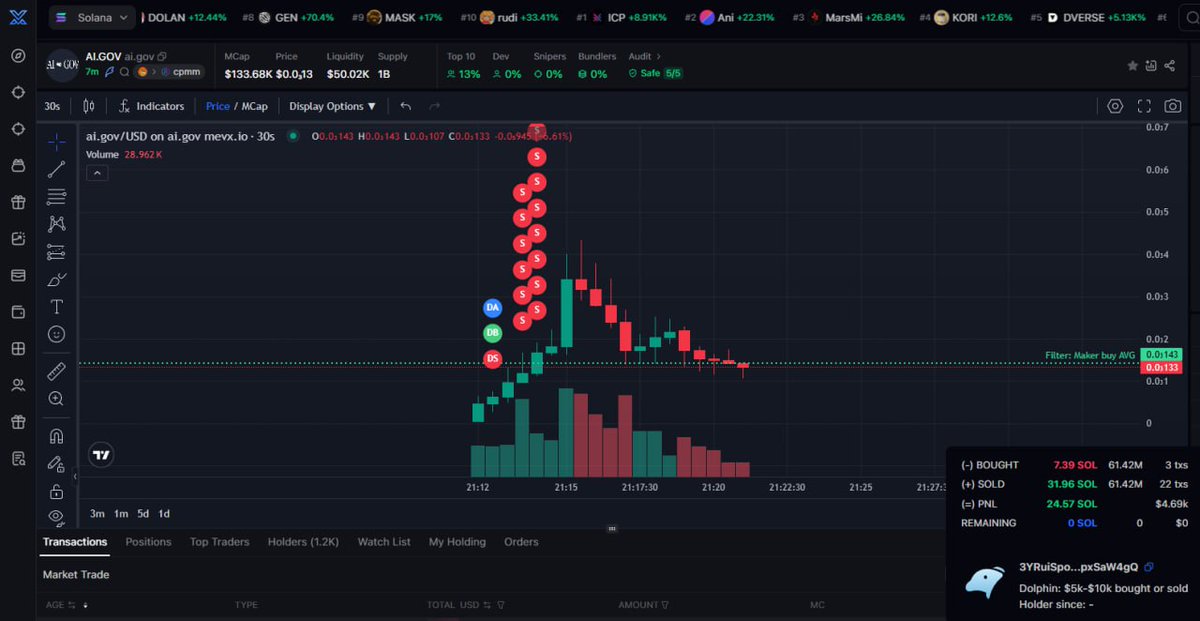Switch to the Top Traders tab
The width and height of the screenshot is (1200, 621).
coord(219,542)
